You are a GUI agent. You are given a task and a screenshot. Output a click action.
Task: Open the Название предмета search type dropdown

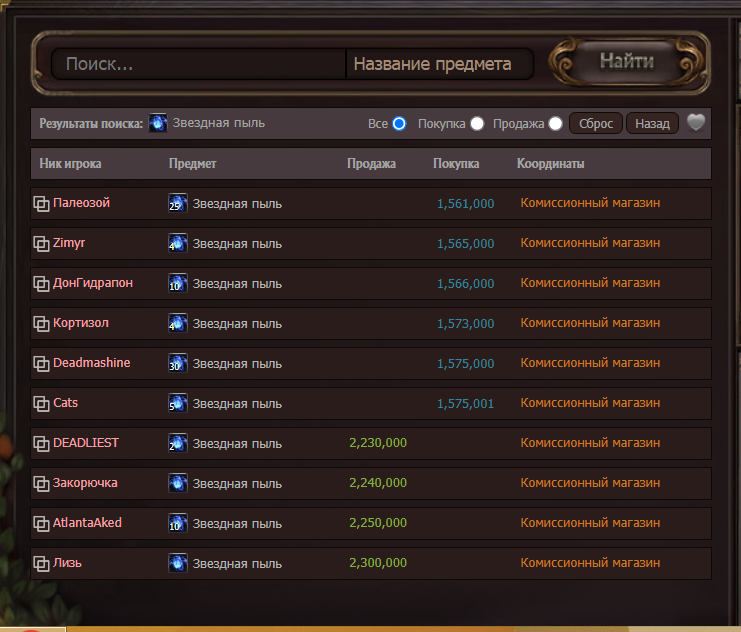439,64
